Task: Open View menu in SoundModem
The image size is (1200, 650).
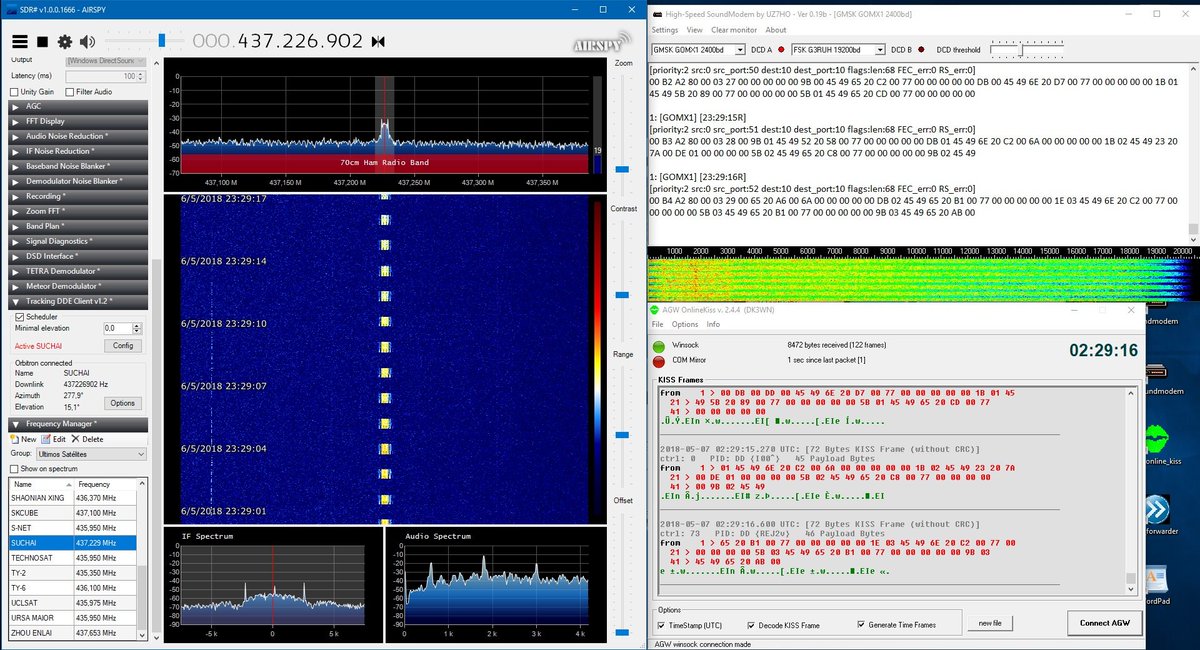Action: tap(694, 30)
